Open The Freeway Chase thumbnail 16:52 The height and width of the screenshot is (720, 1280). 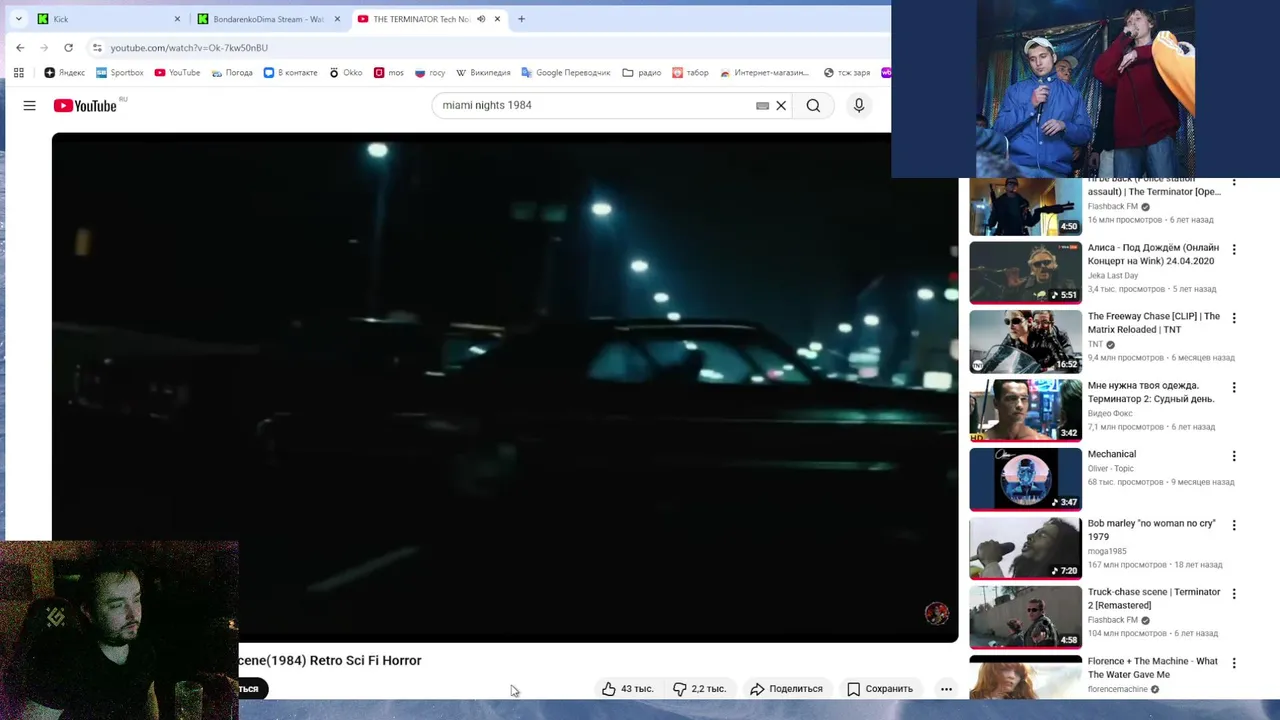tap(1025, 341)
